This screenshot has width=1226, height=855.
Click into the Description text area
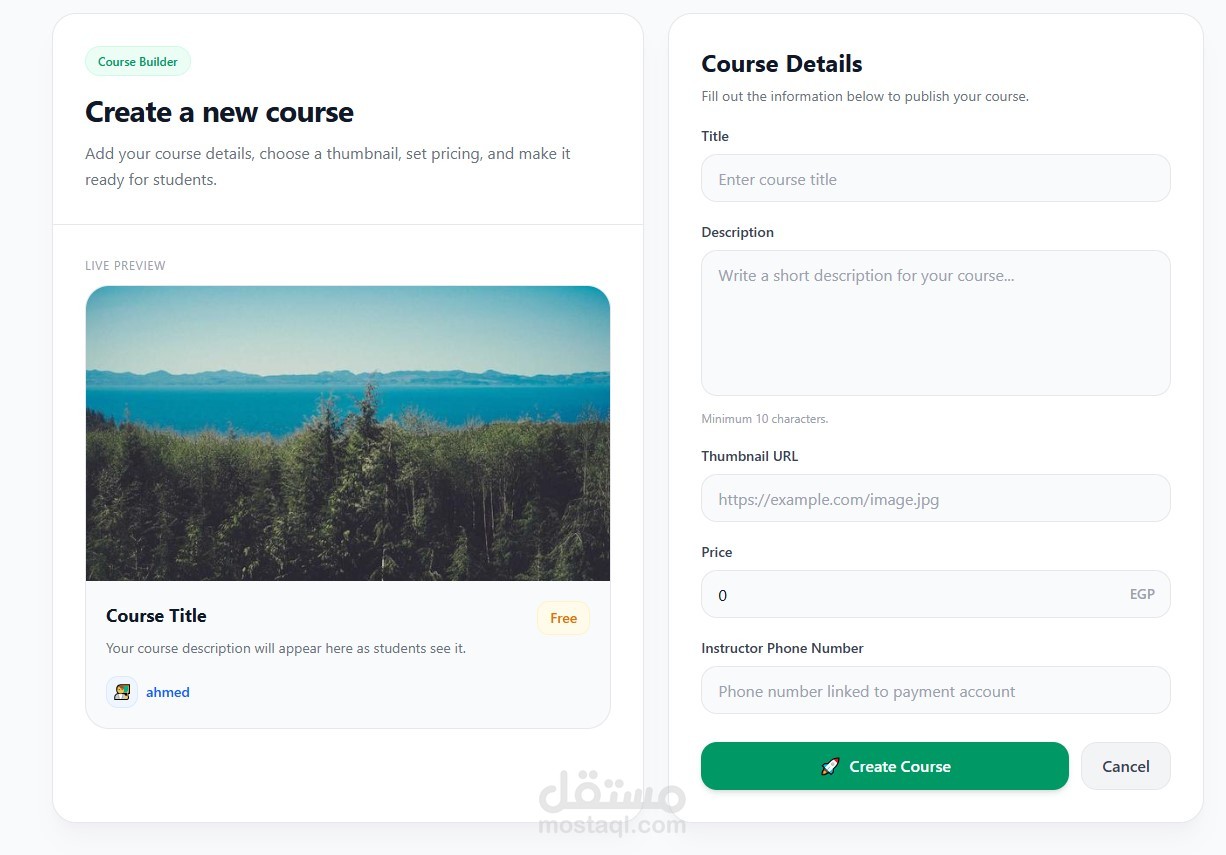coord(936,323)
